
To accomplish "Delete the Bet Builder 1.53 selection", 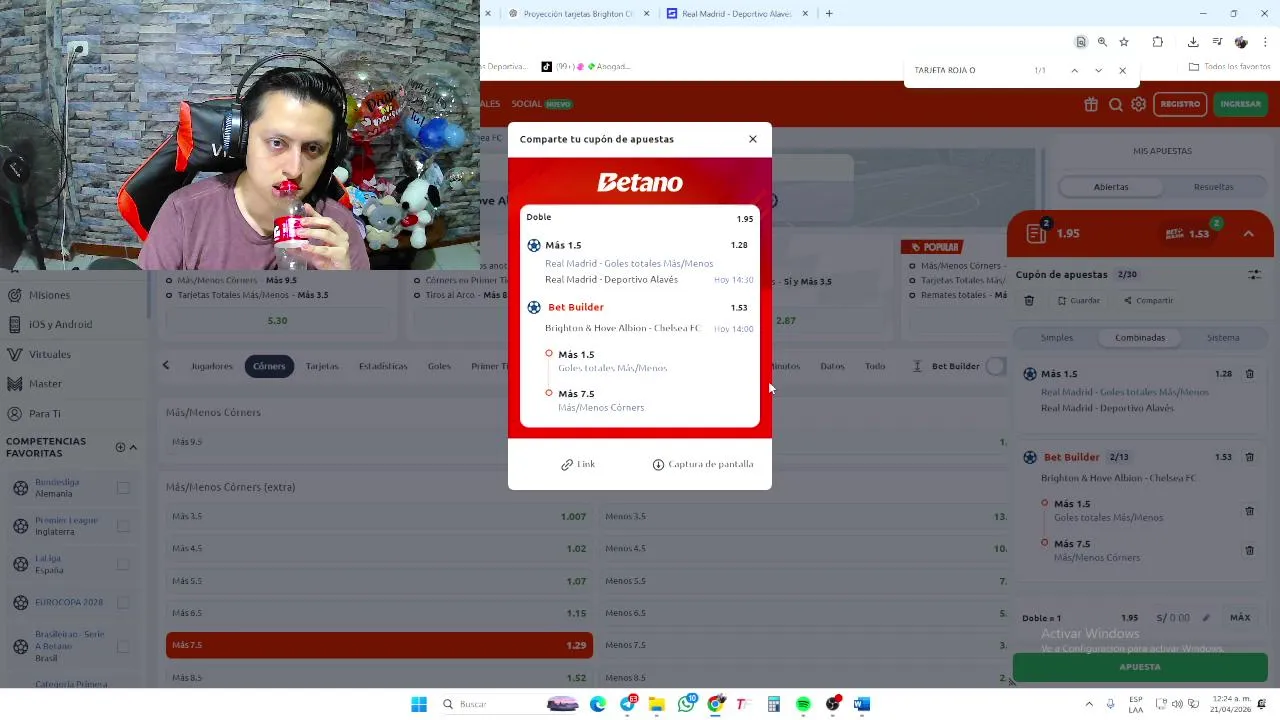I will click(x=1249, y=457).
